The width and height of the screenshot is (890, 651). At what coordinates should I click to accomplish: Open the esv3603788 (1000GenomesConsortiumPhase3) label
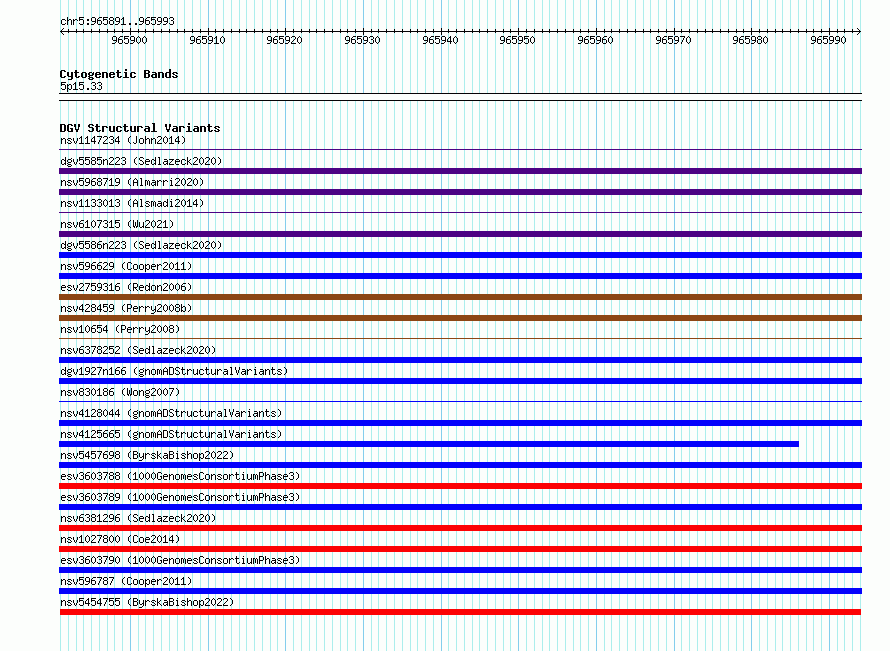180,476
